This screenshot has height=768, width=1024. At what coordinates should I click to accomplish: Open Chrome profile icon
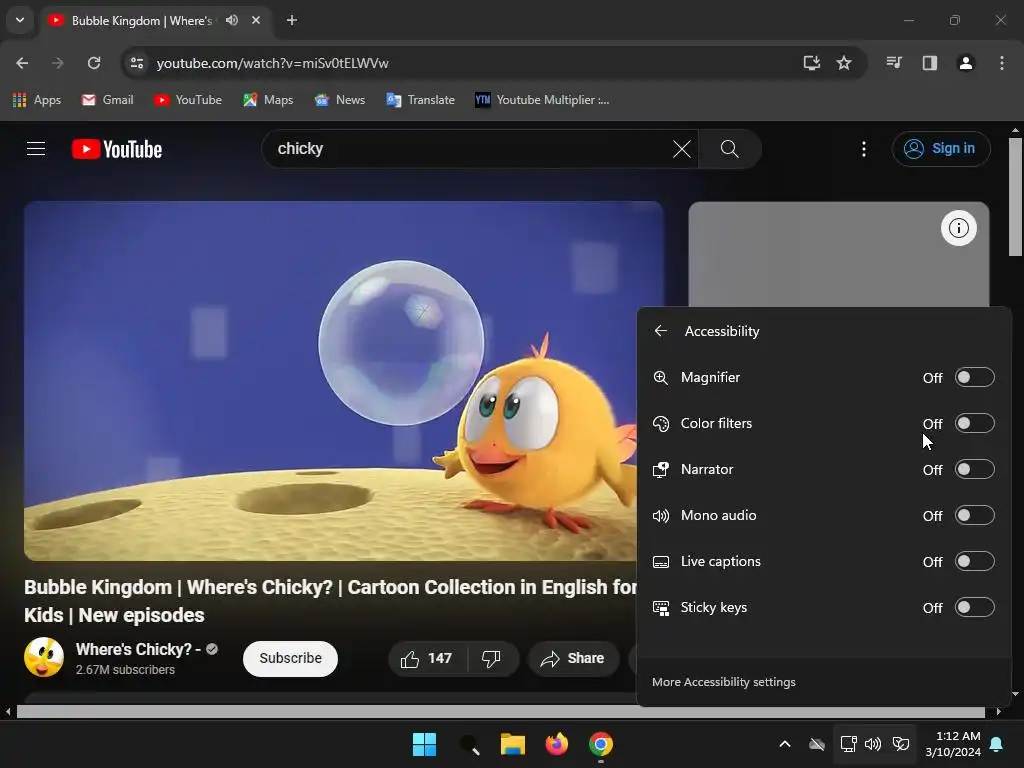(965, 63)
